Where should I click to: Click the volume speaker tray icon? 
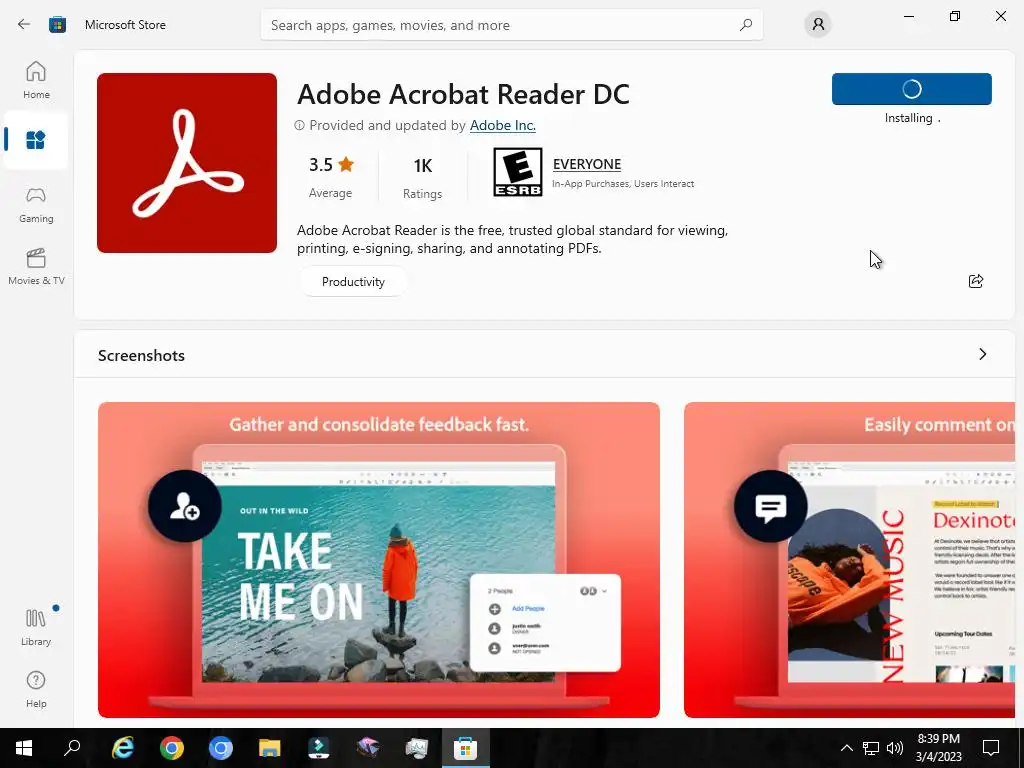(x=895, y=748)
